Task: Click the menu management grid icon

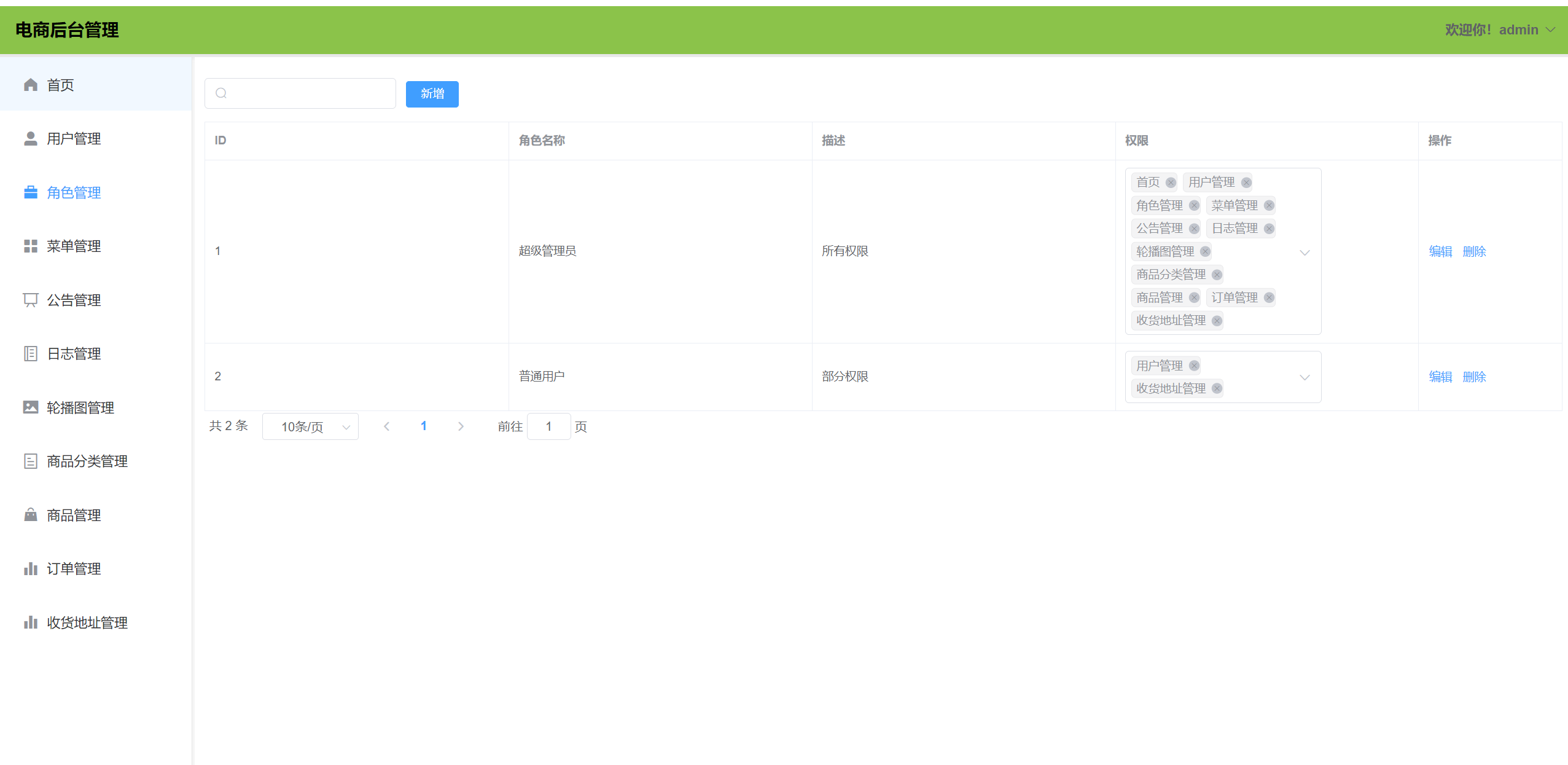Action: (31, 246)
